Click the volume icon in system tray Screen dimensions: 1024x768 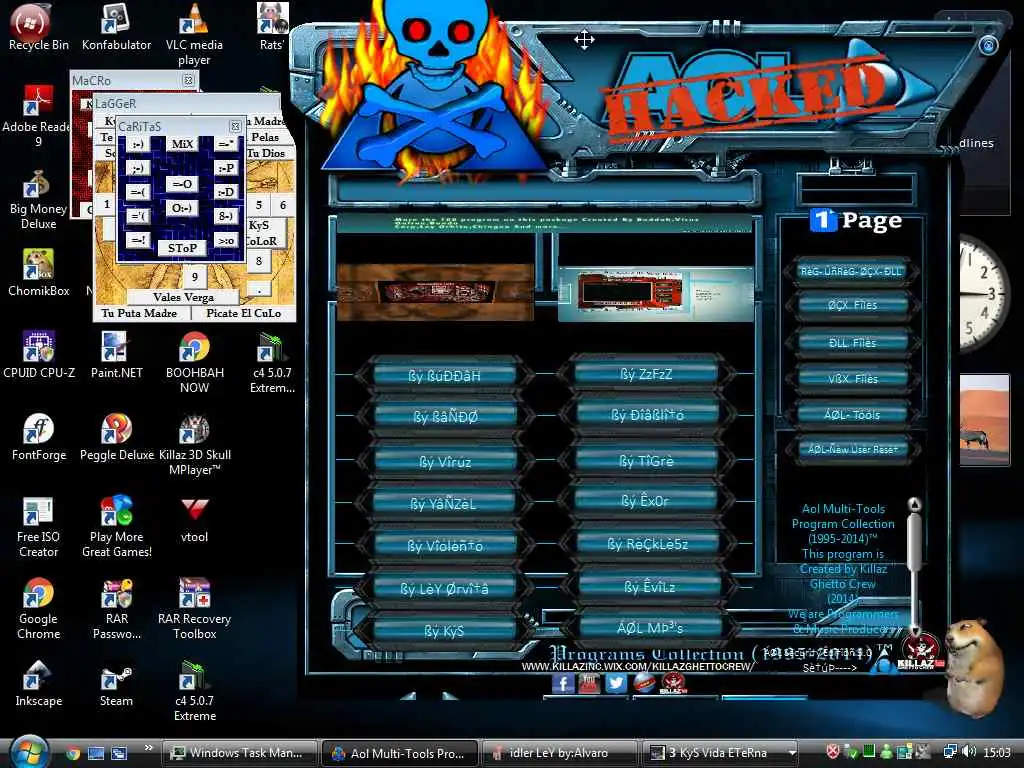tap(969, 752)
